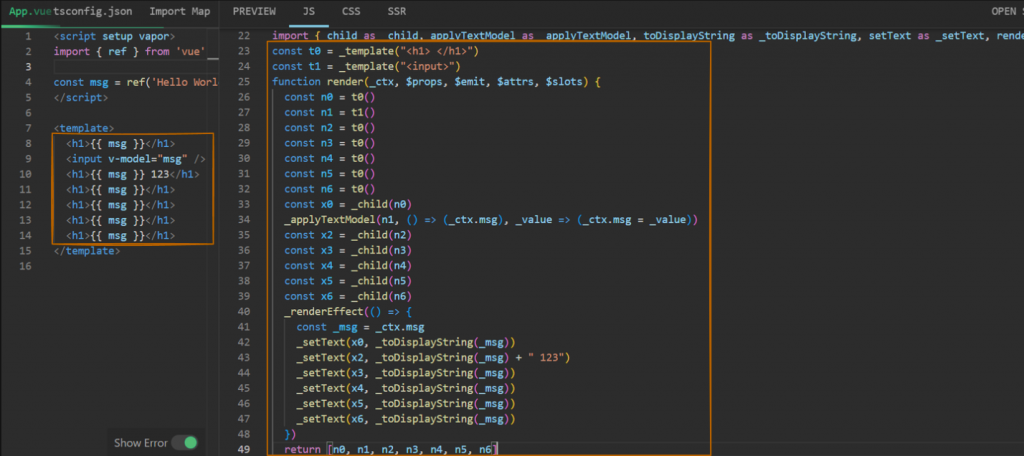This screenshot has height=456, width=1024.
Task: Click the _setText line containing ' + " 123"'
Action: (434, 358)
